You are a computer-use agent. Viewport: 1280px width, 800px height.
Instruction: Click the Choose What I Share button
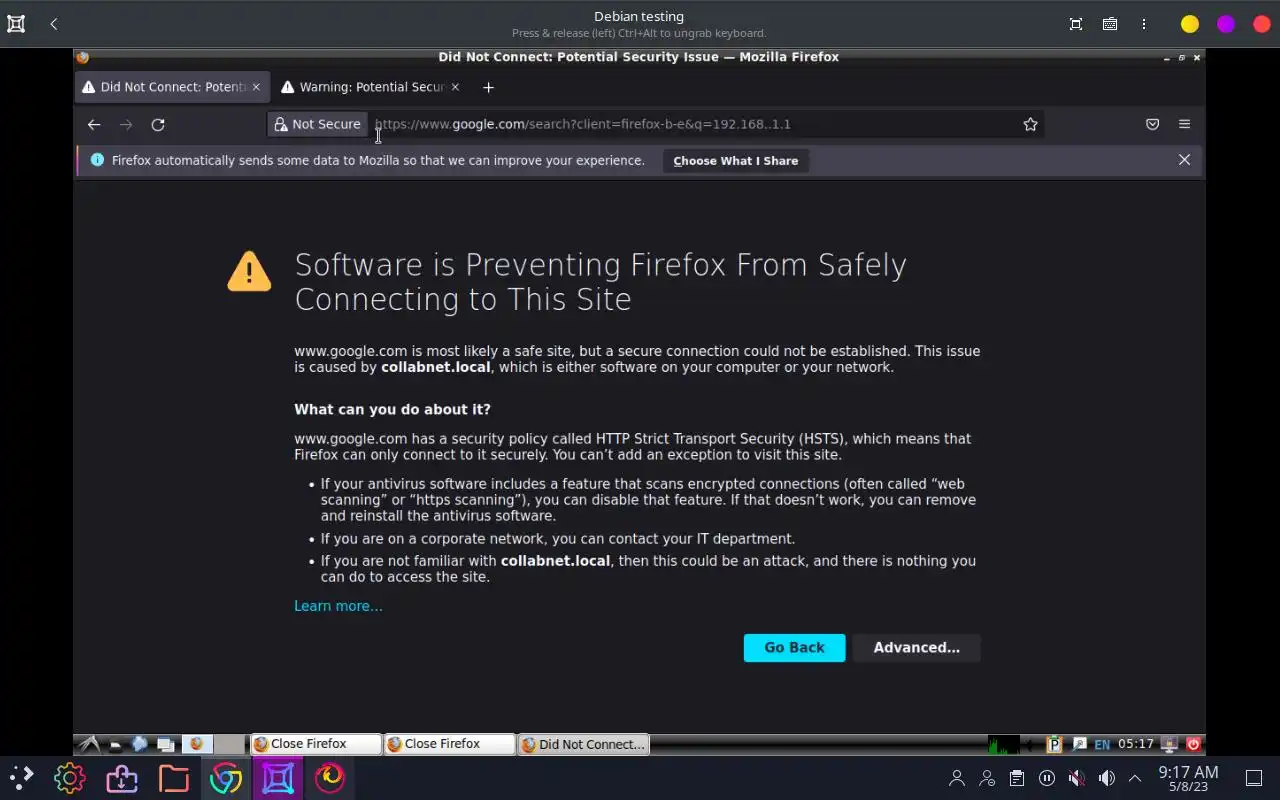click(x=736, y=161)
